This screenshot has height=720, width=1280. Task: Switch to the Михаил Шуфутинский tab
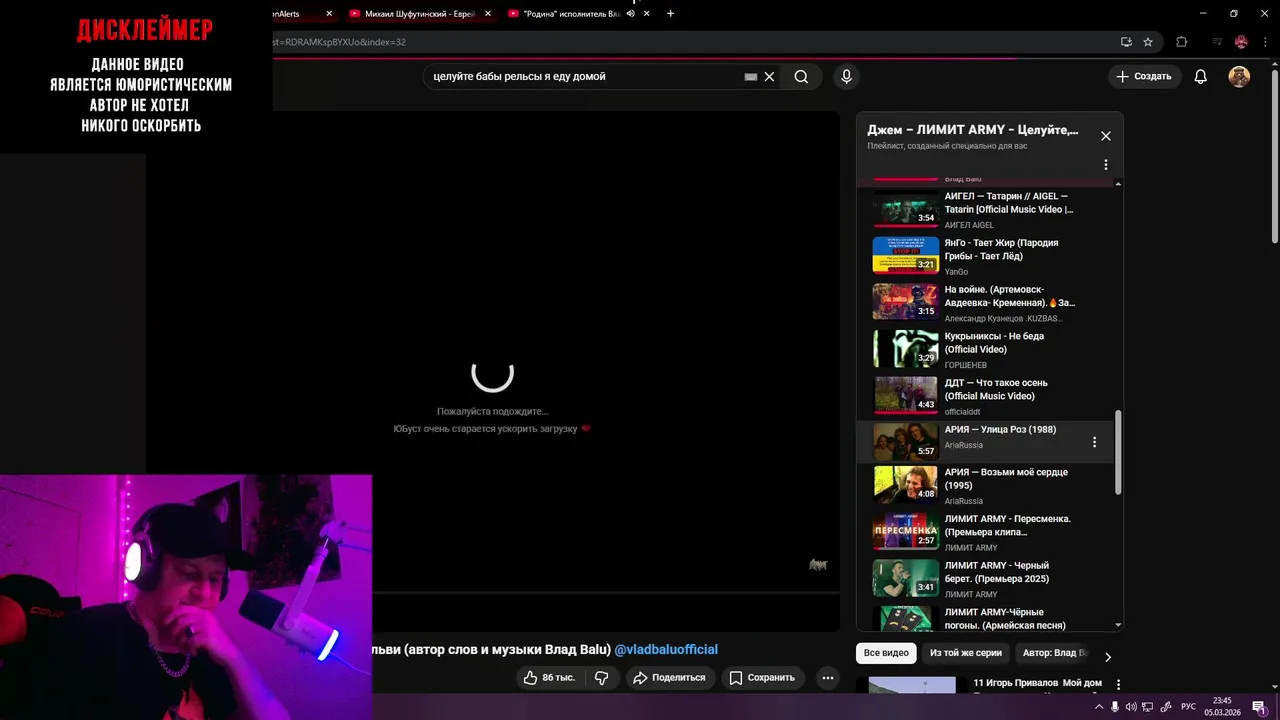click(x=420, y=14)
